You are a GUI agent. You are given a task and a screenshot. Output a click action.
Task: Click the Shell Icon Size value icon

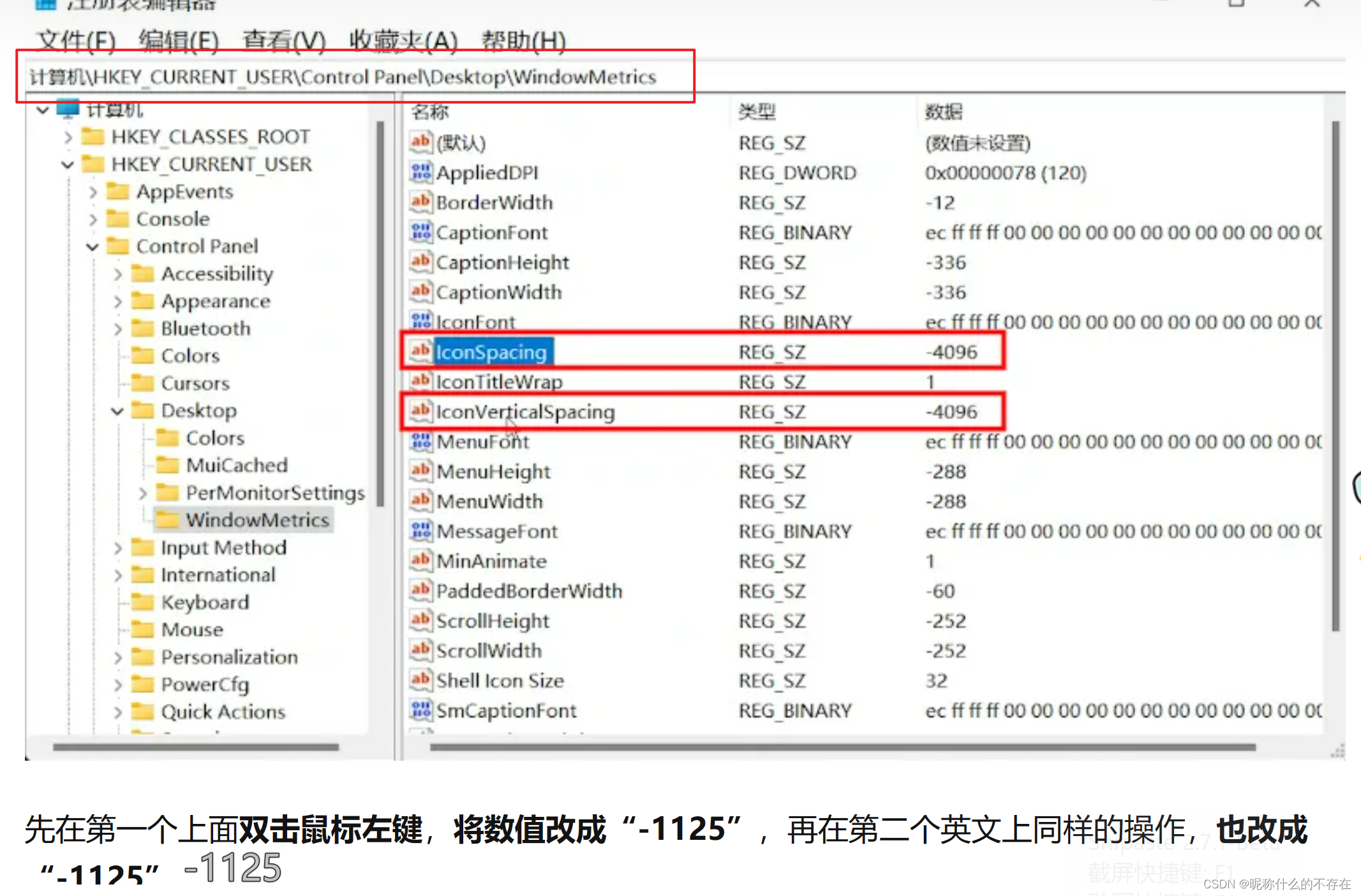[x=421, y=680]
